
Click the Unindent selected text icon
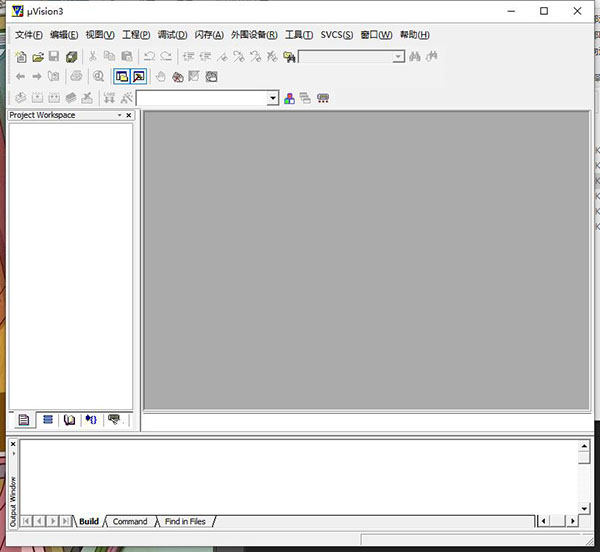coord(205,57)
